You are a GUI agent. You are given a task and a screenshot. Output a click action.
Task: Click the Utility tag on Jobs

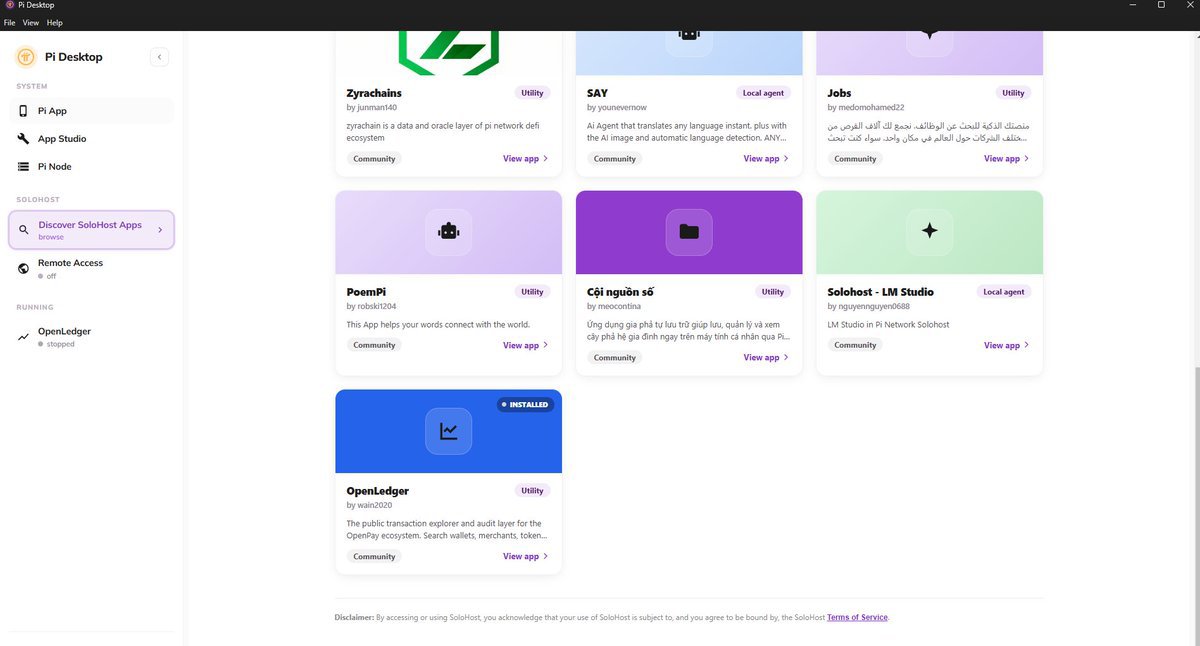[1013, 93]
